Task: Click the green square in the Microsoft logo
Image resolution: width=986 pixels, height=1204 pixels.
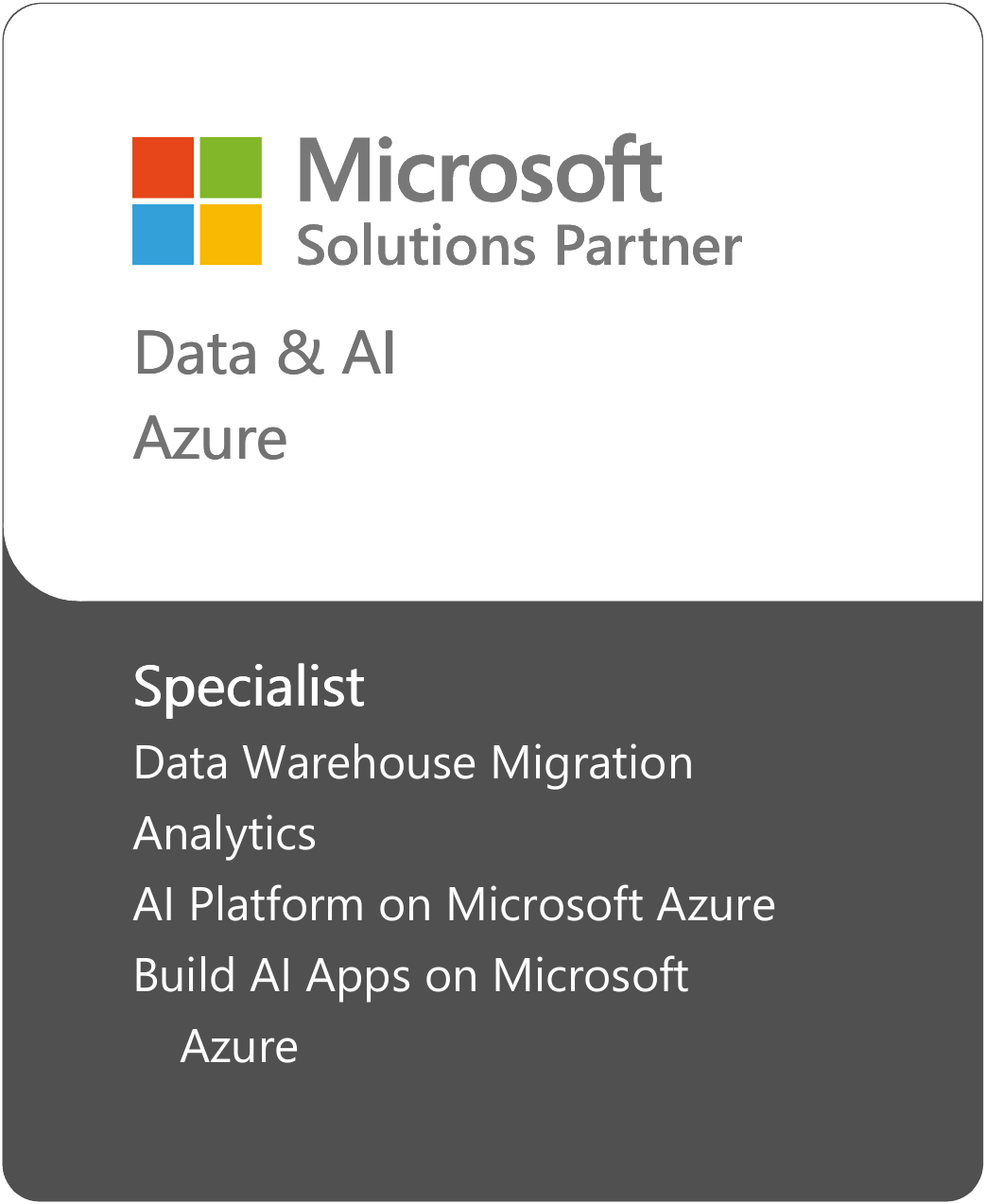Action: point(231,167)
